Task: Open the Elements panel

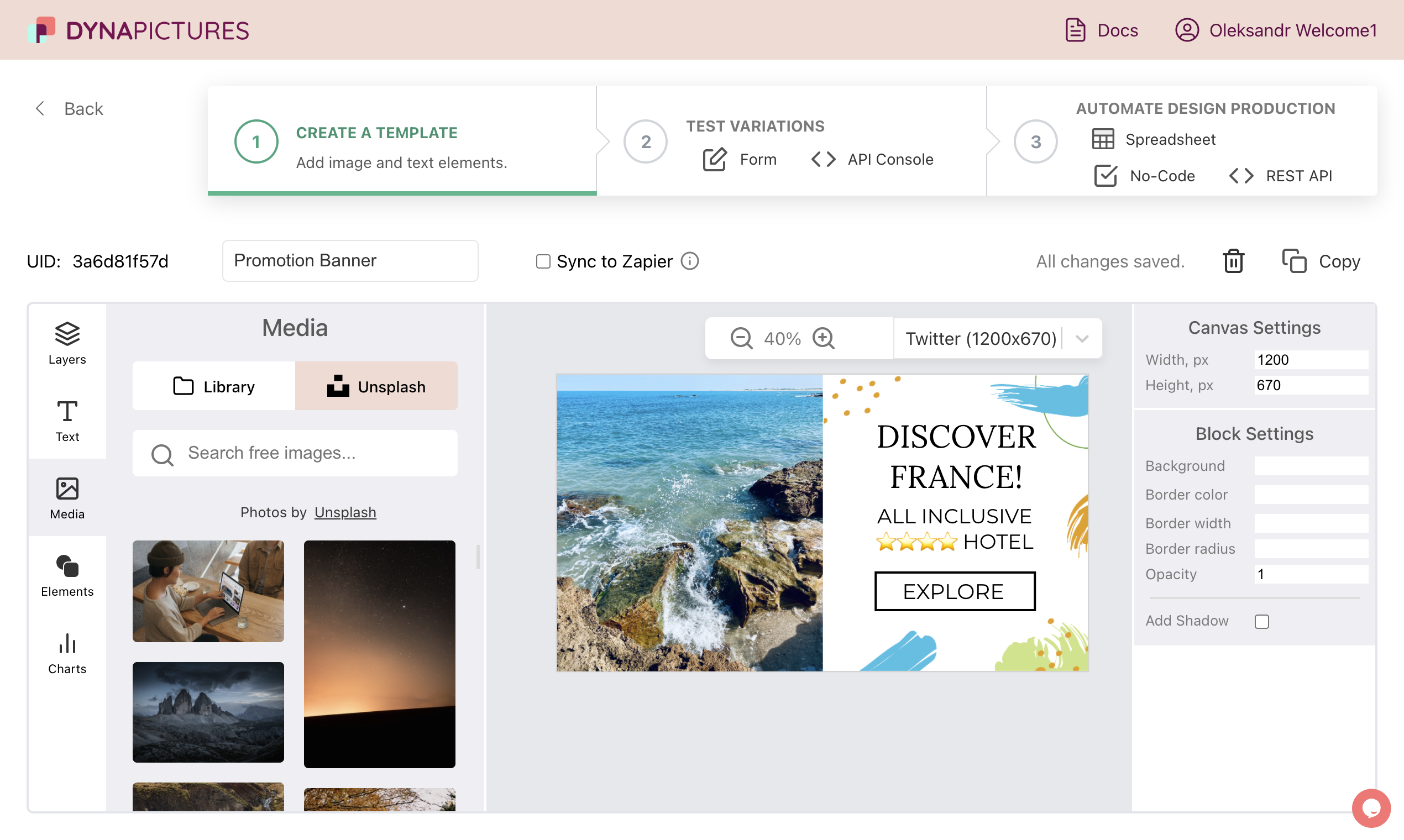Action: [x=67, y=575]
